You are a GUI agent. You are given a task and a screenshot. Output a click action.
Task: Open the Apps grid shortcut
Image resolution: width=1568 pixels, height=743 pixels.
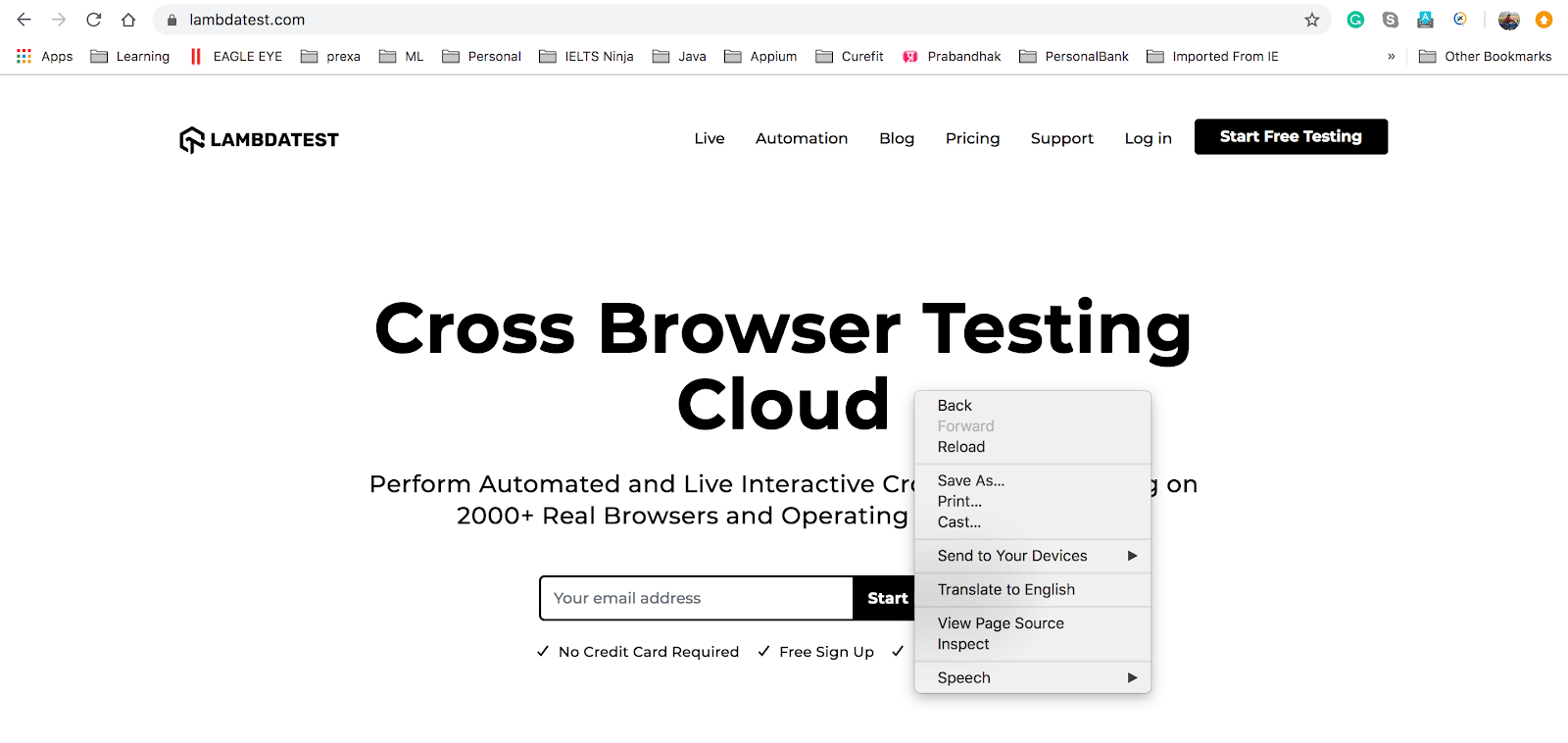(45, 57)
